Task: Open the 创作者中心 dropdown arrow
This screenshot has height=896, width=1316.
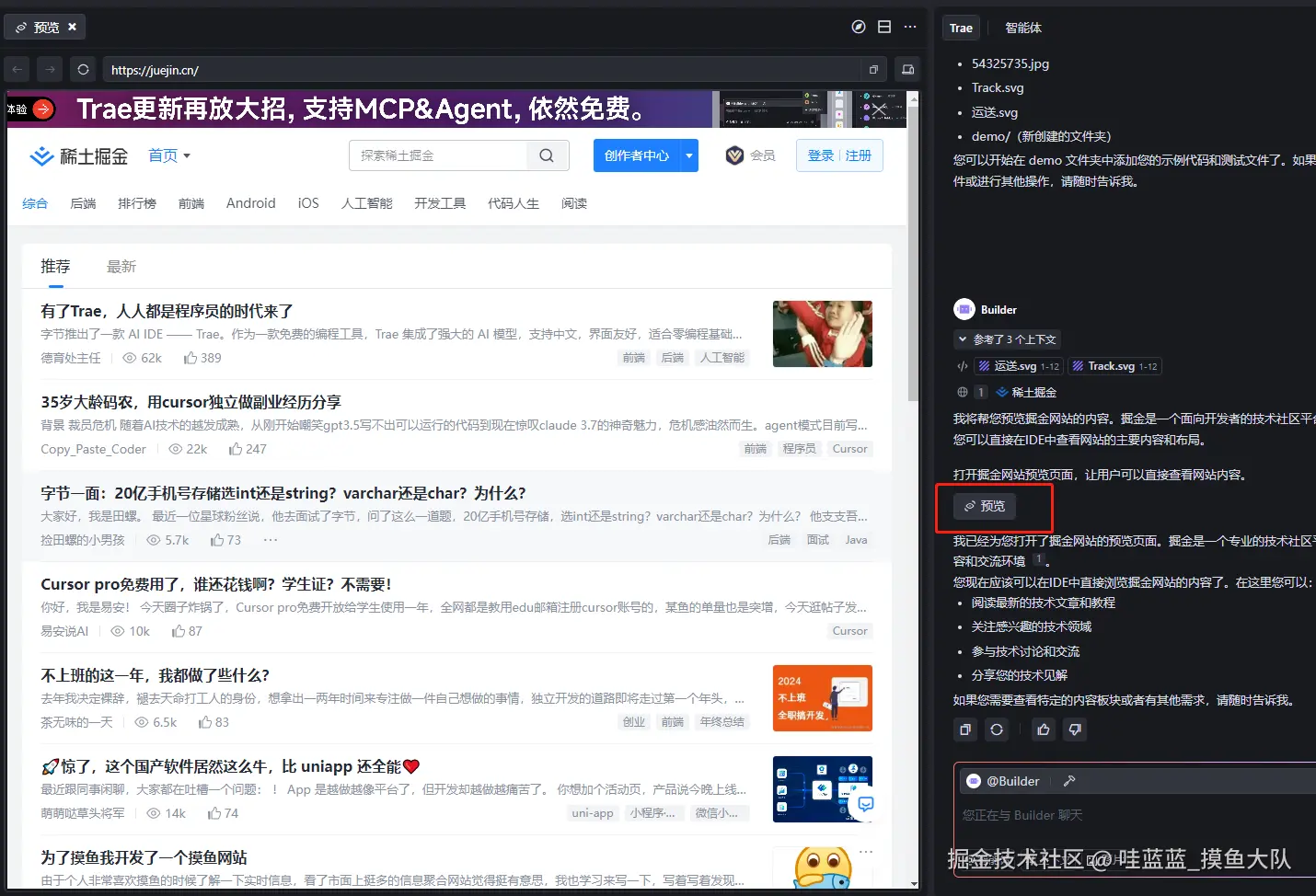Action: pos(689,155)
